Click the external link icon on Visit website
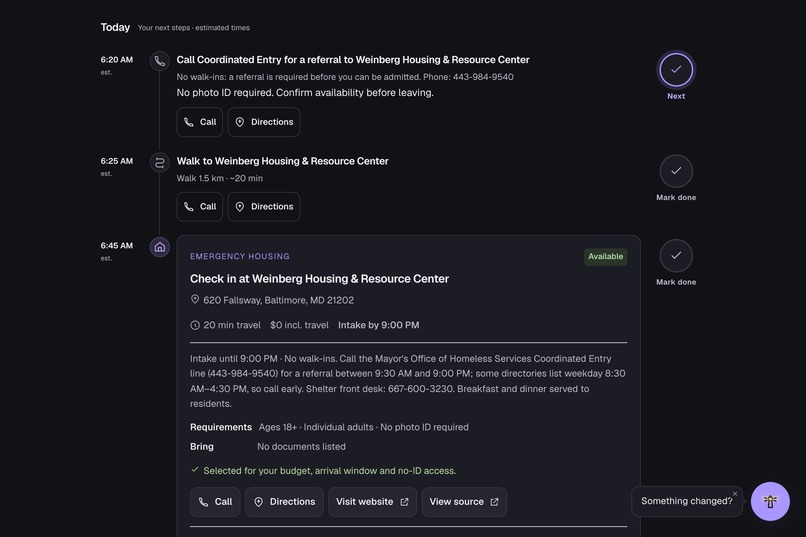806x537 pixels. point(405,502)
